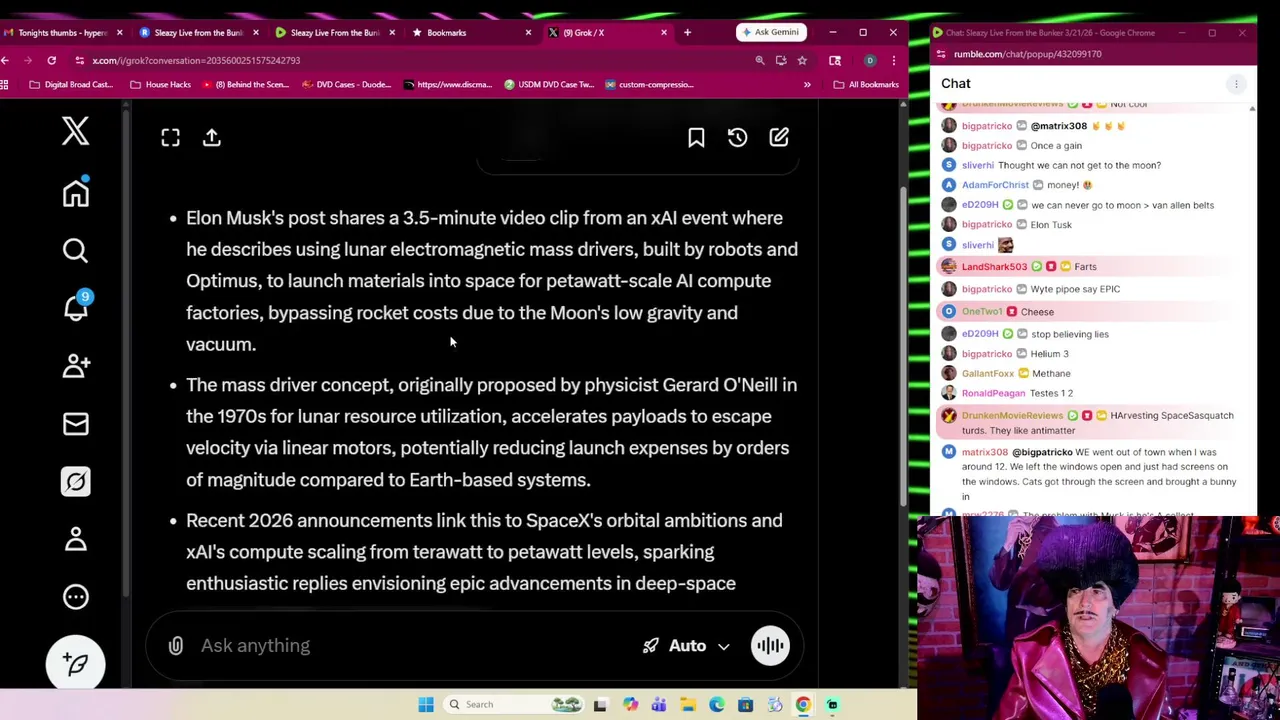Open chat popup options three-dot menu

1236,84
